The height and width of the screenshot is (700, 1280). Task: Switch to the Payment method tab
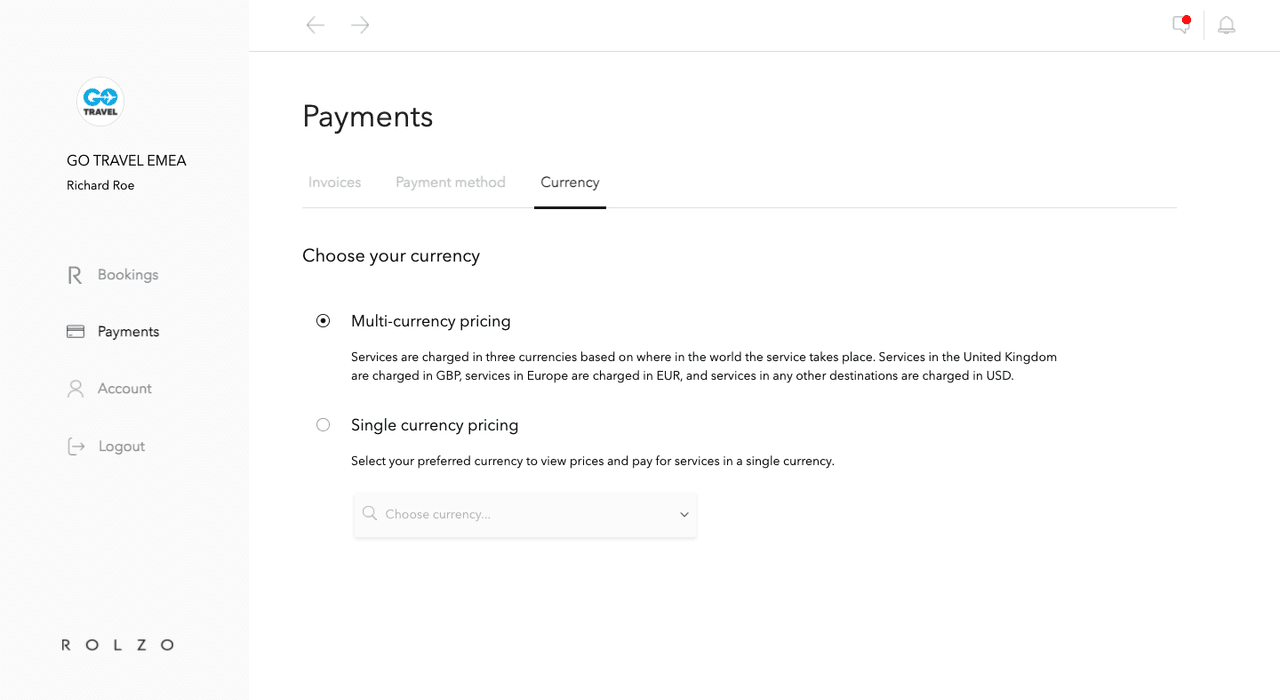click(x=450, y=183)
